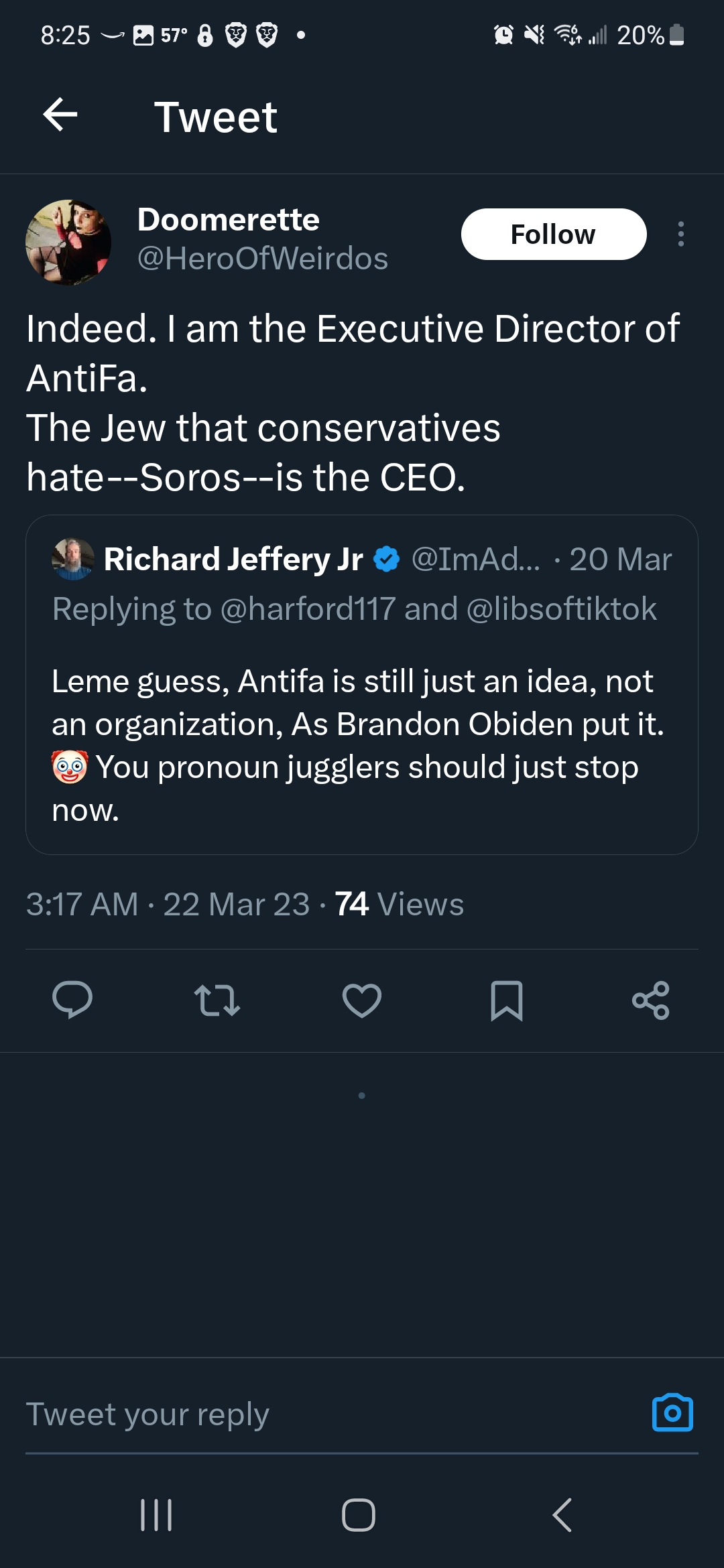Bookmark this tweet

point(507,1000)
